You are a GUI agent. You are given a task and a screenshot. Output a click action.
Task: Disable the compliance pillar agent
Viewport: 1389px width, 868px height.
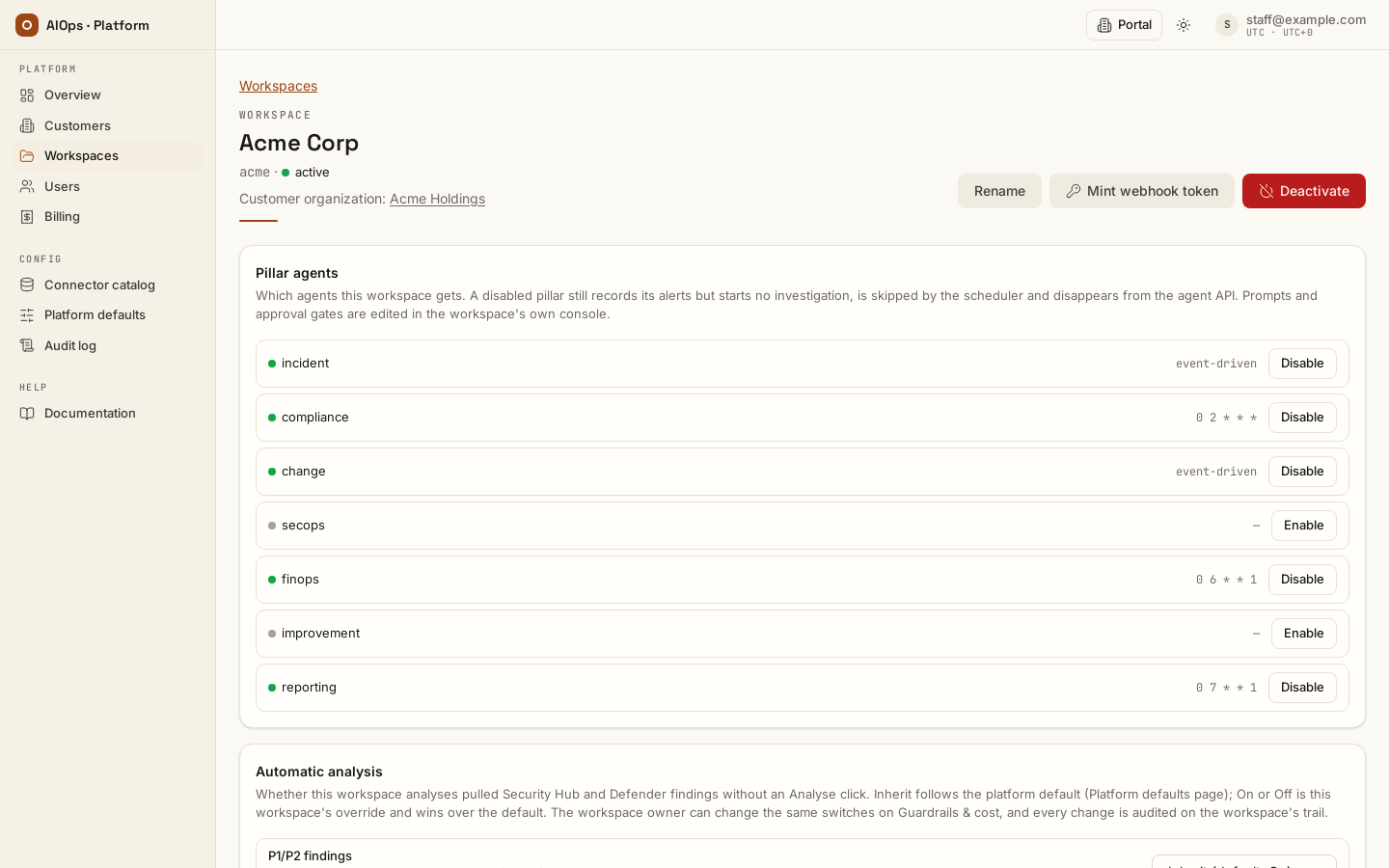coord(1302,418)
